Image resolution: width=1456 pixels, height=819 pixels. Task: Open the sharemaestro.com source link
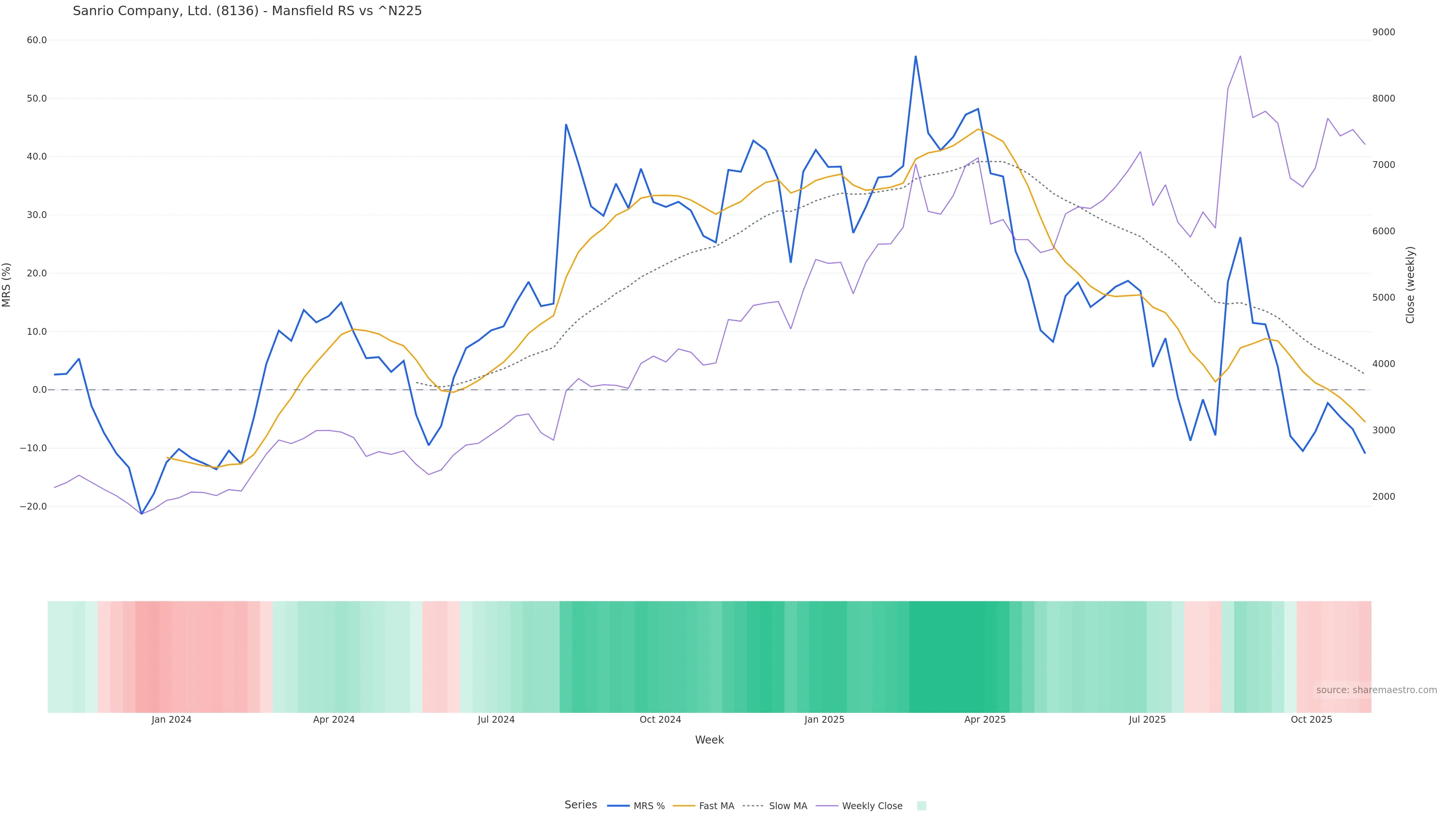(x=1376, y=690)
